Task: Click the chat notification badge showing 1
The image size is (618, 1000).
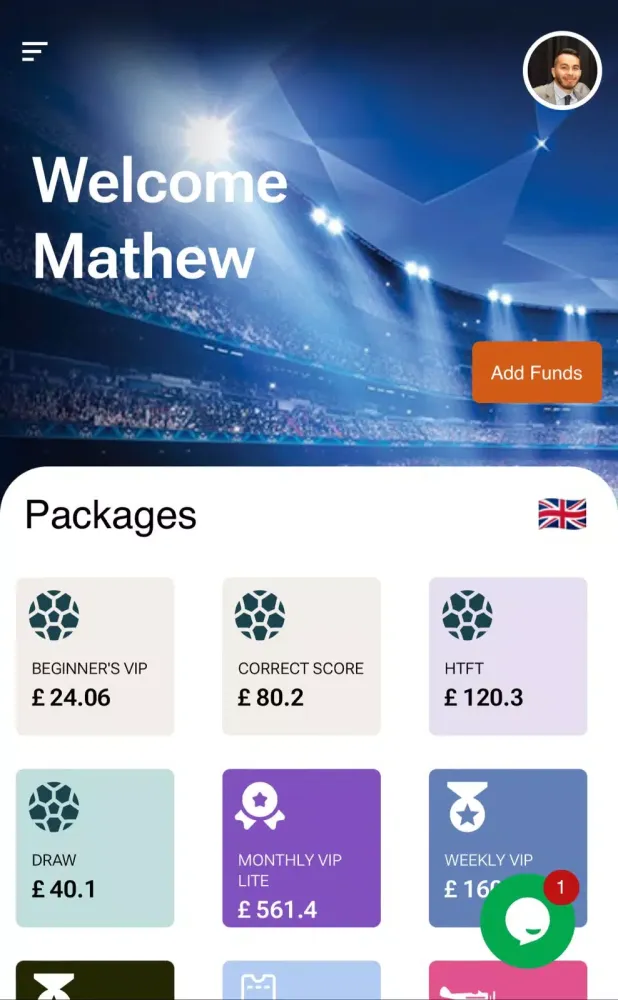Action: 563,885
